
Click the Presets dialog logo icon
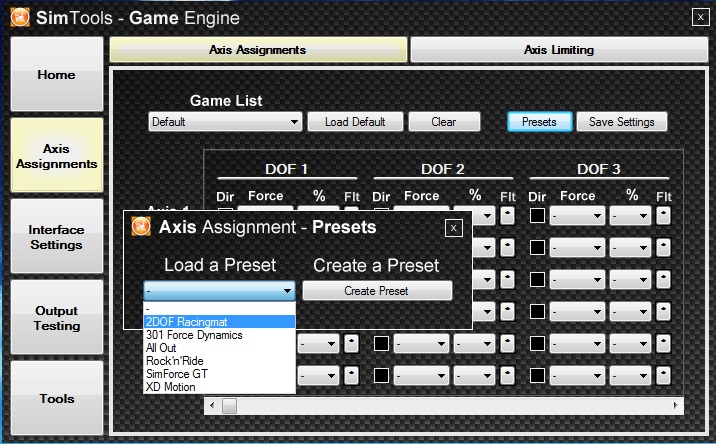tap(141, 227)
